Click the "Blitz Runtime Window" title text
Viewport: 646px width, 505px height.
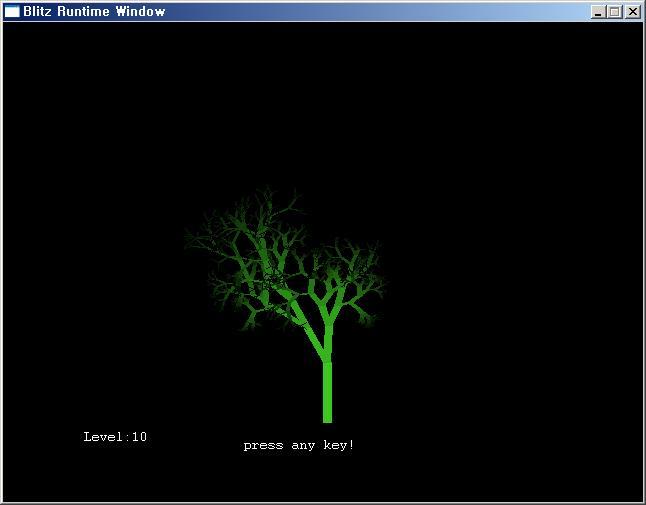pyautogui.click(x=94, y=12)
